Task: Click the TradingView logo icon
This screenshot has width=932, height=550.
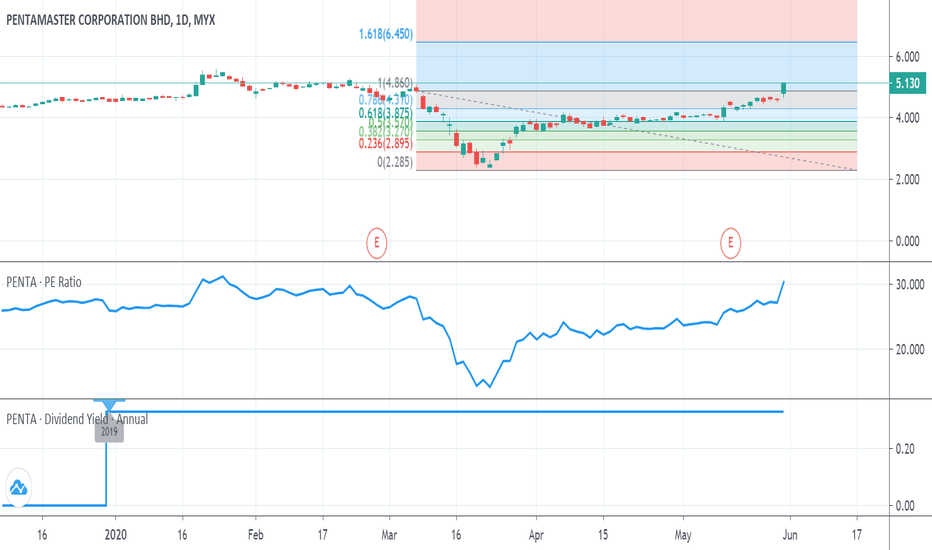Action: (18, 488)
